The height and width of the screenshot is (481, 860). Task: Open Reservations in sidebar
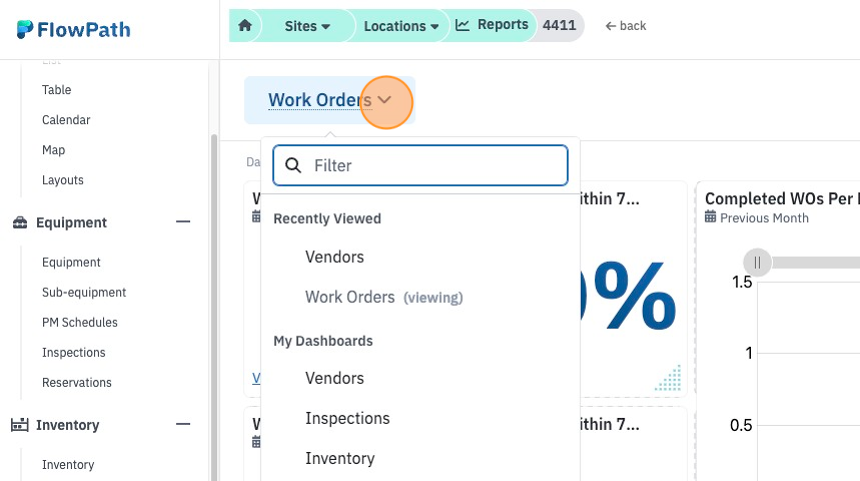[77, 382]
